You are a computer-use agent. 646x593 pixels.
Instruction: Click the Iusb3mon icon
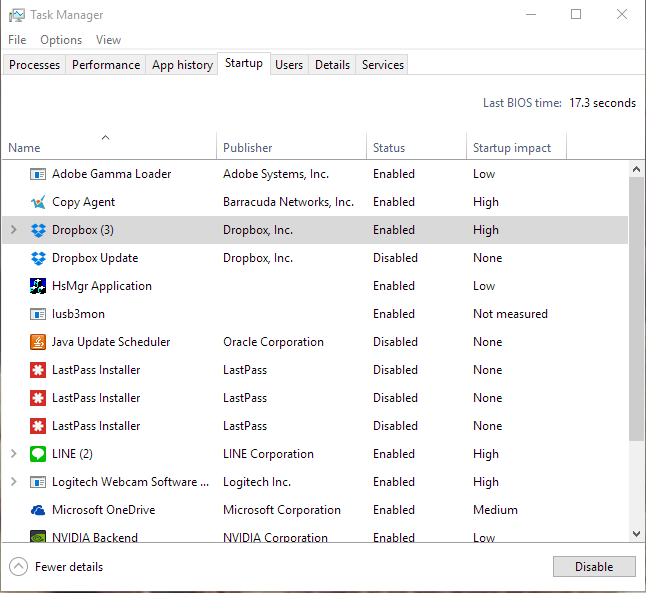(38, 314)
